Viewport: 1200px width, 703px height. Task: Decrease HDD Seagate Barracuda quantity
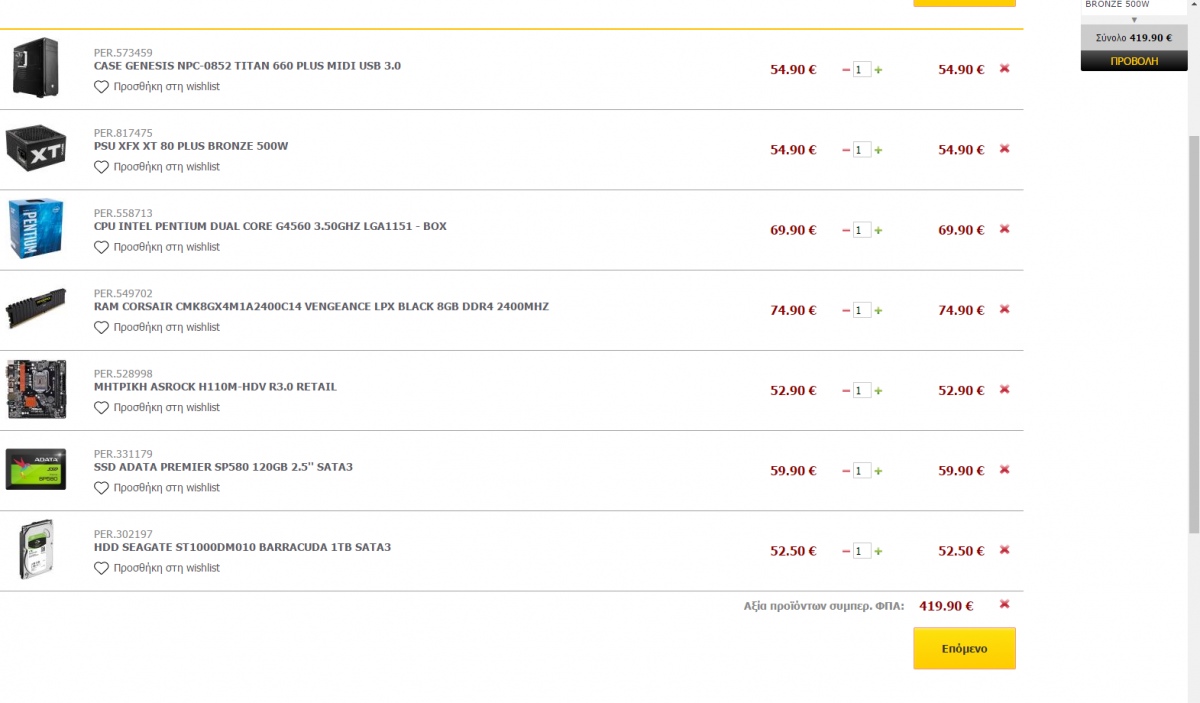click(x=846, y=551)
